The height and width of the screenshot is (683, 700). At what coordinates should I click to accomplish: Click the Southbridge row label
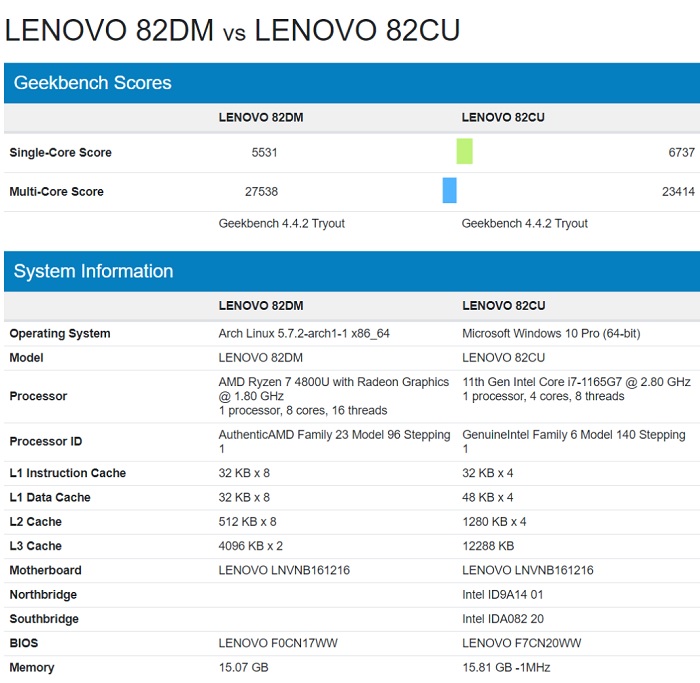[44, 619]
